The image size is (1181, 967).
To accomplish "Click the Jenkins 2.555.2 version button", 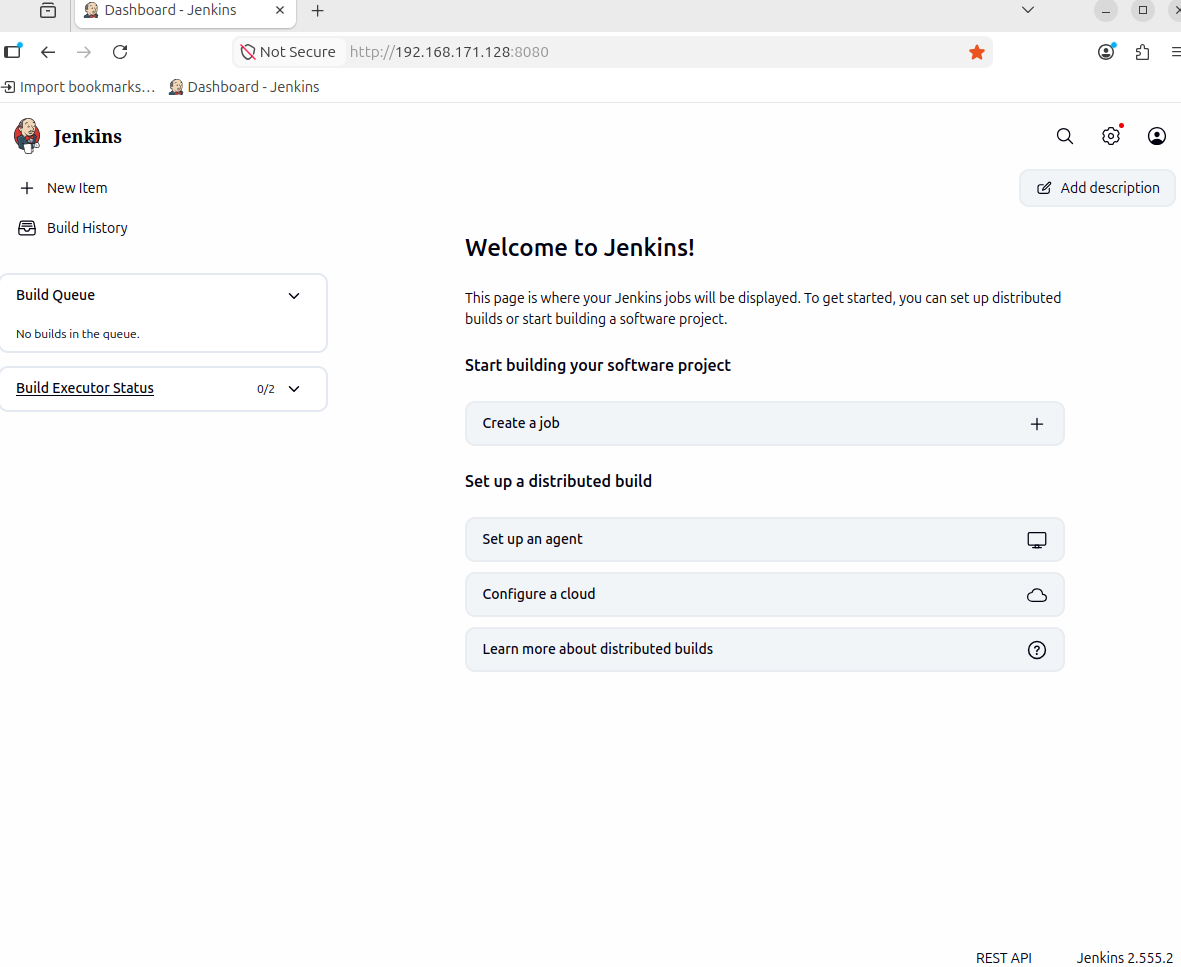I will pos(1125,958).
